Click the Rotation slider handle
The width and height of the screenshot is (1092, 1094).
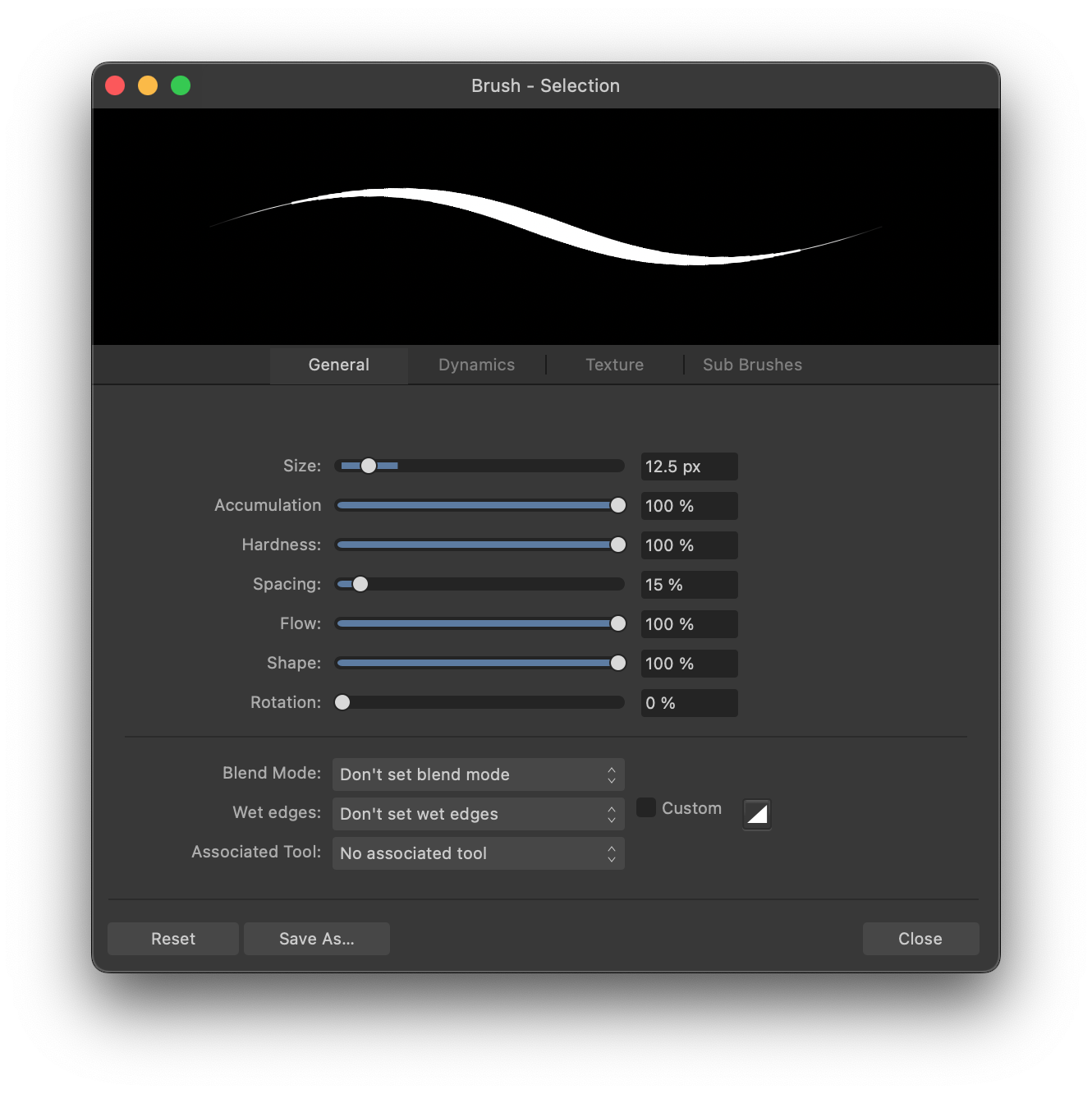point(342,702)
